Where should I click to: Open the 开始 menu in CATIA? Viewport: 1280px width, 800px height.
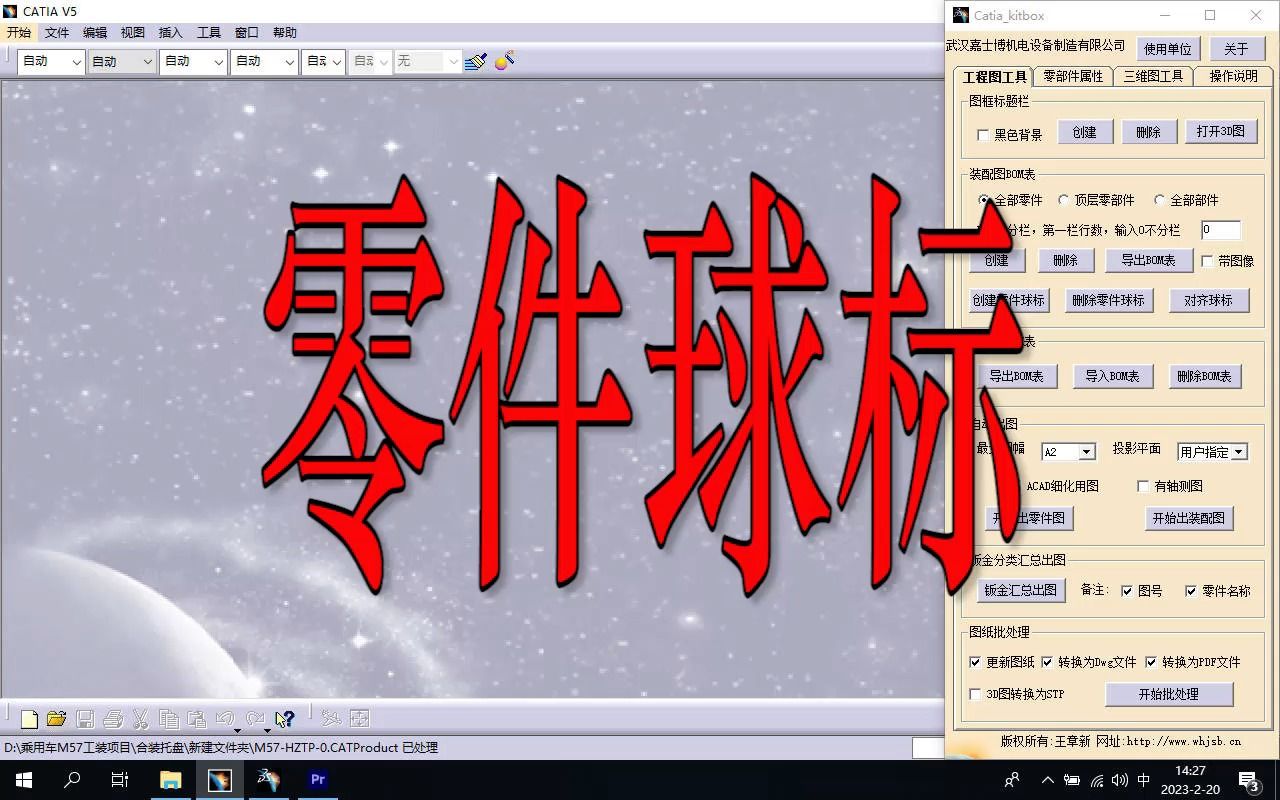[19, 33]
